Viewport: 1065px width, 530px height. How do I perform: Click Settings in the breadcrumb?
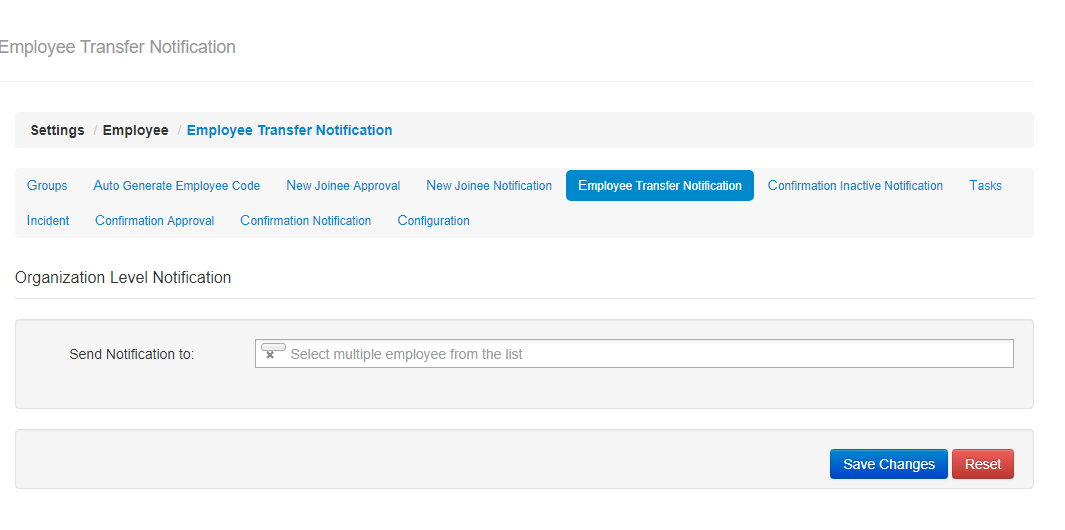pos(57,130)
